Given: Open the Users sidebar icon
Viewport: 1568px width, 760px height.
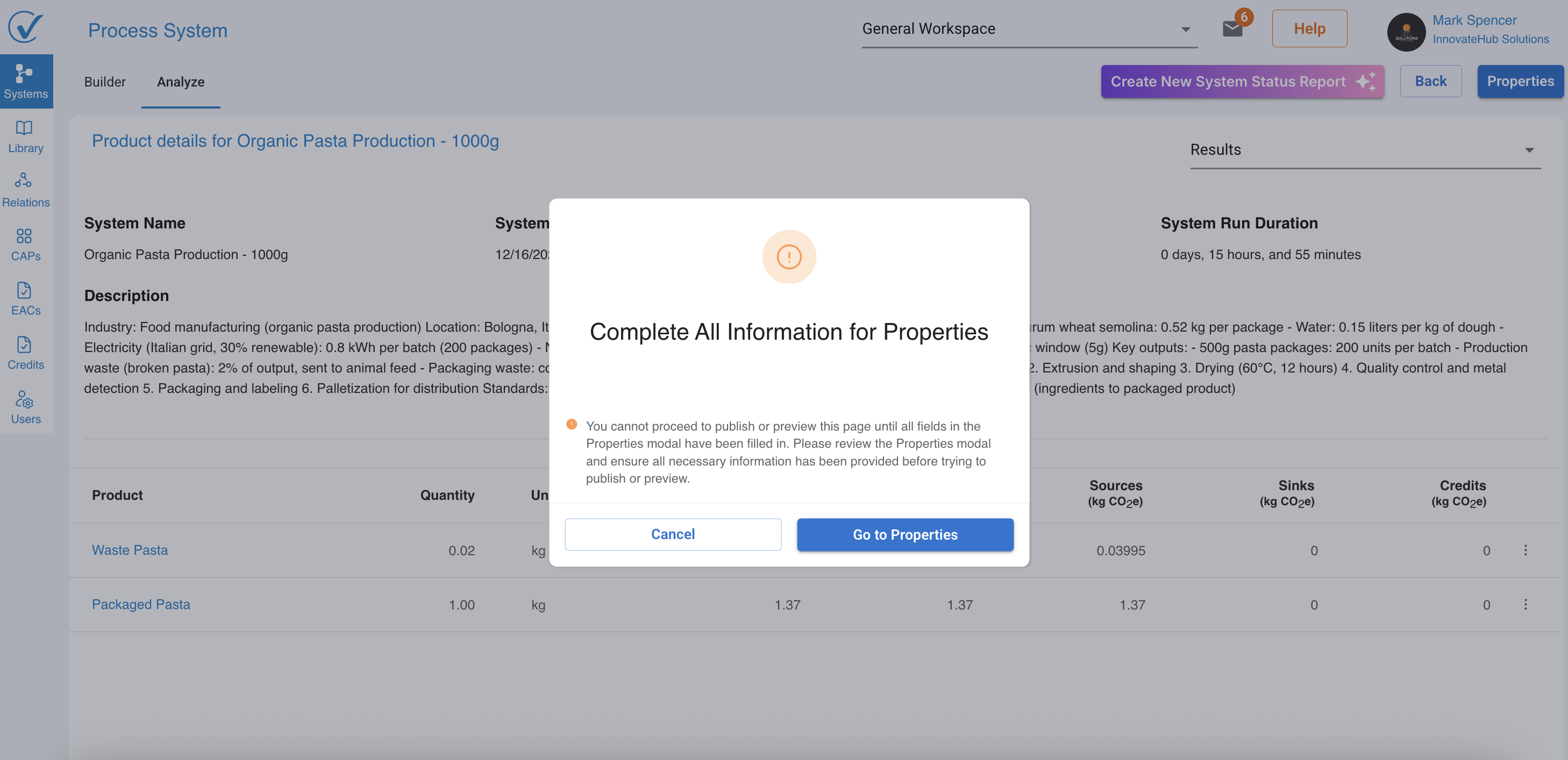Looking at the screenshot, I should [x=25, y=407].
